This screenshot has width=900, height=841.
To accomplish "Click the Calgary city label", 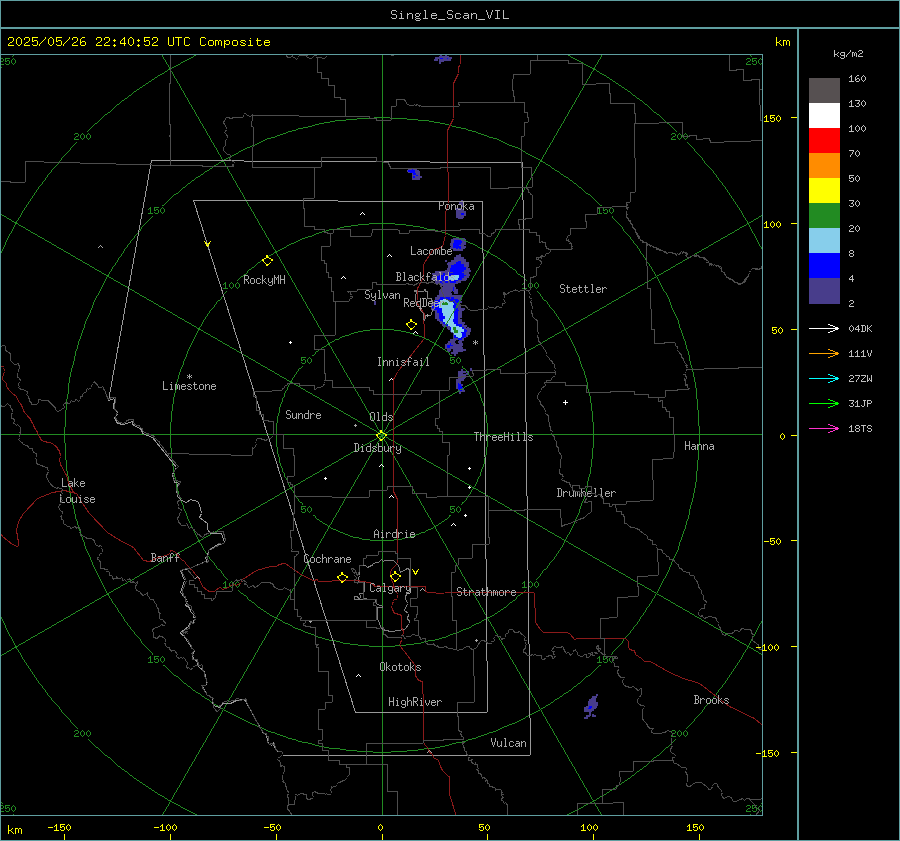I will click(390, 588).
